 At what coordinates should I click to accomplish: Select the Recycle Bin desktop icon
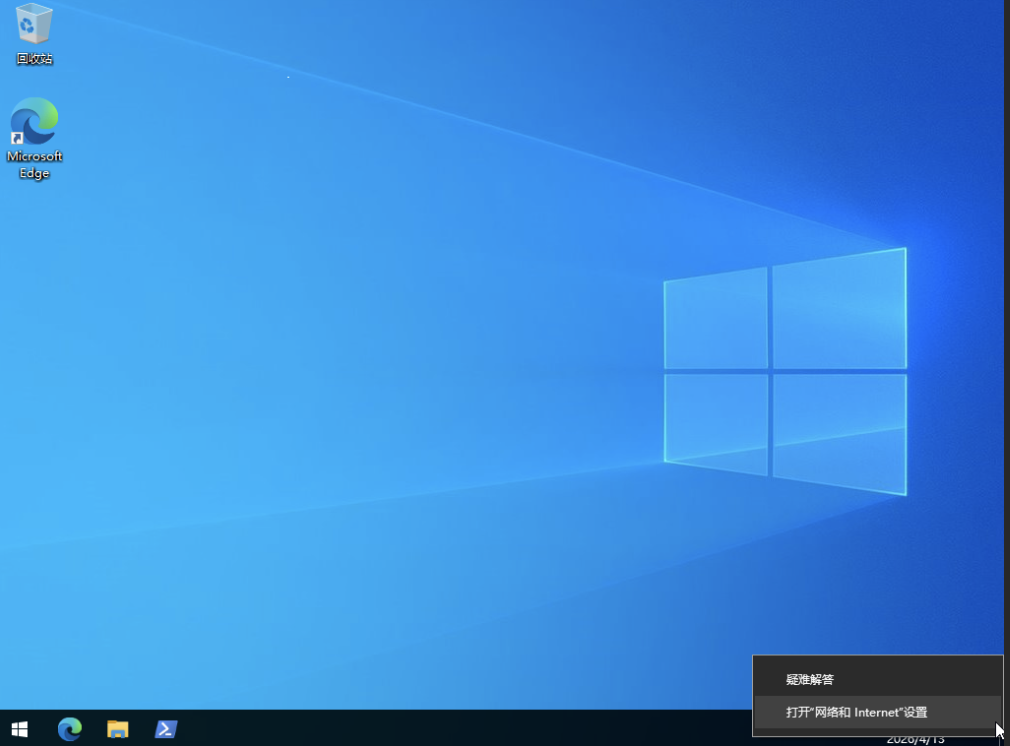(34, 24)
